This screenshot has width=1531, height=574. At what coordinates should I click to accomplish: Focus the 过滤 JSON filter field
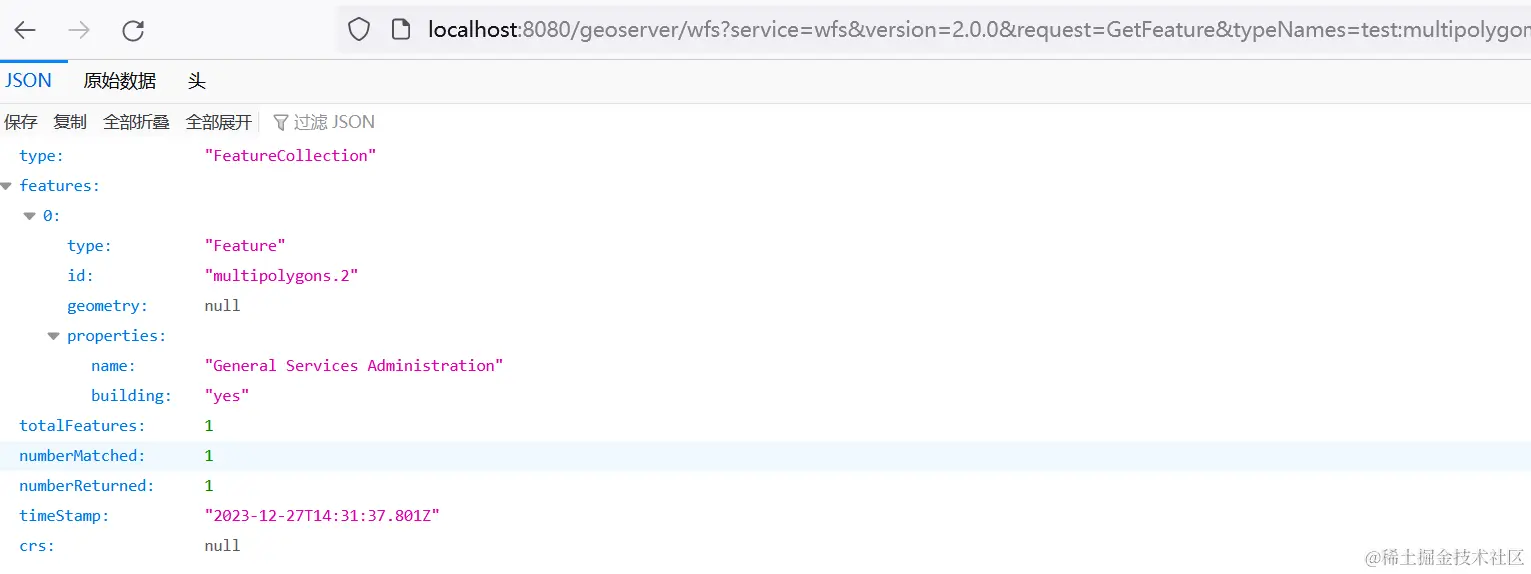pos(334,122)
